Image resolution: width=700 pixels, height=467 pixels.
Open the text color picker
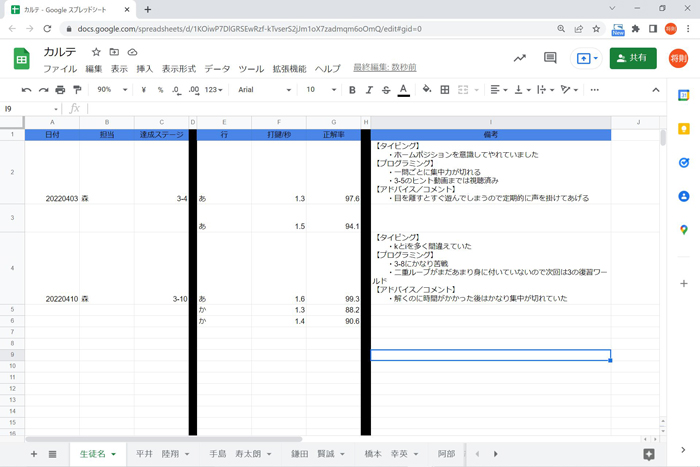point(403,90)
